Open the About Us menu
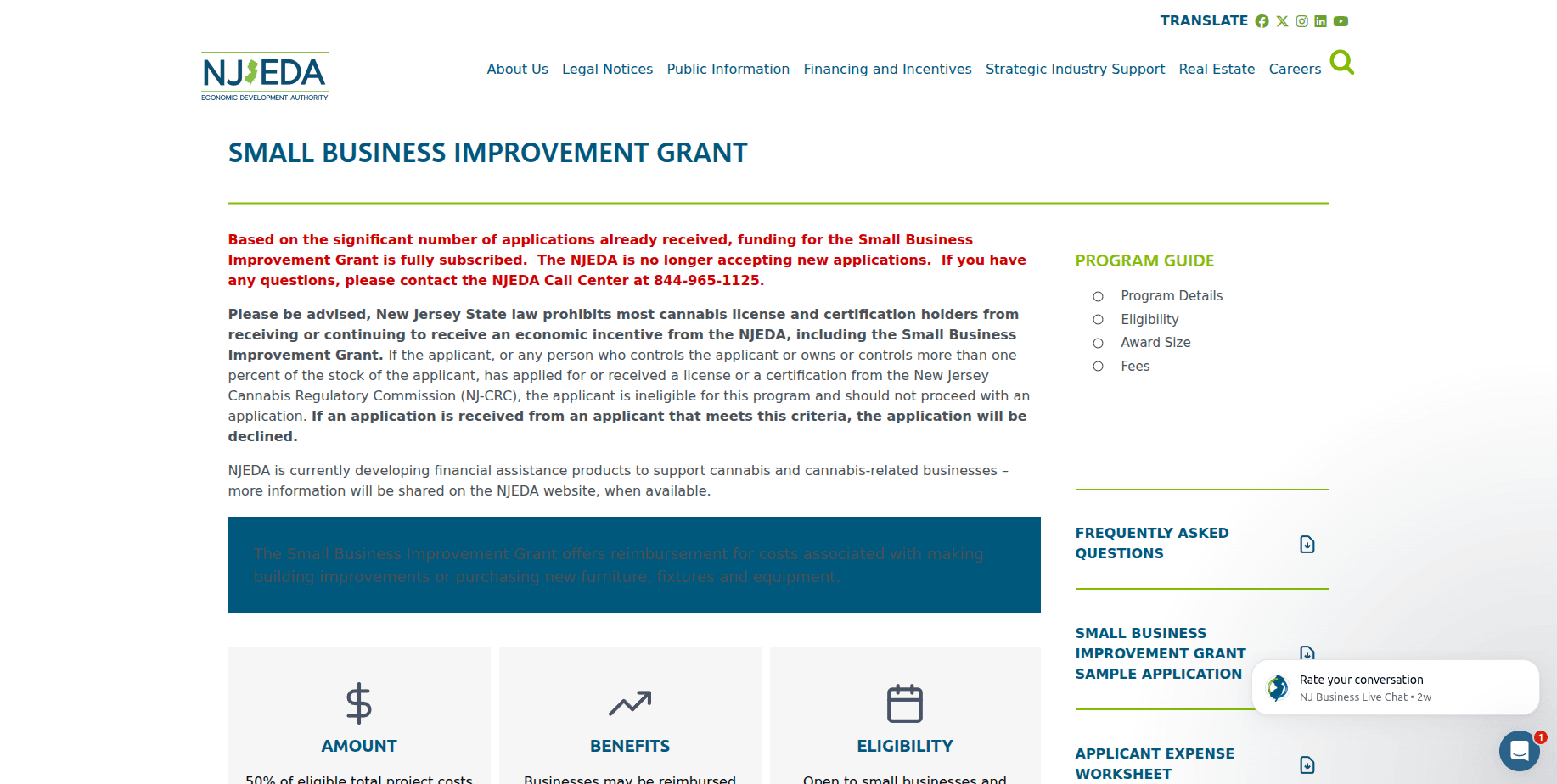 pyautogui.click(x=517, y=69)
